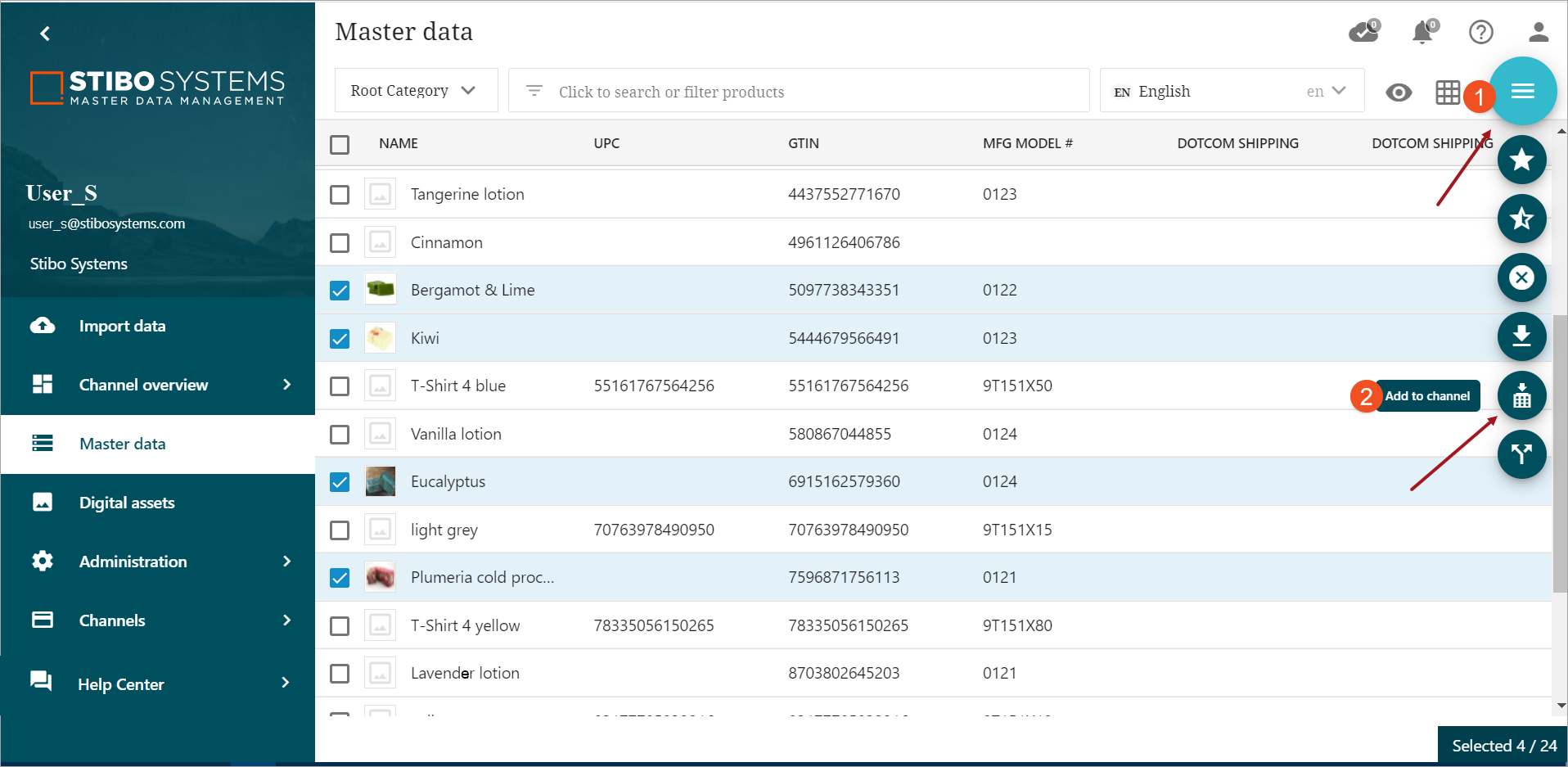Toggle the eye visibility icon

tap(1399, 92)
